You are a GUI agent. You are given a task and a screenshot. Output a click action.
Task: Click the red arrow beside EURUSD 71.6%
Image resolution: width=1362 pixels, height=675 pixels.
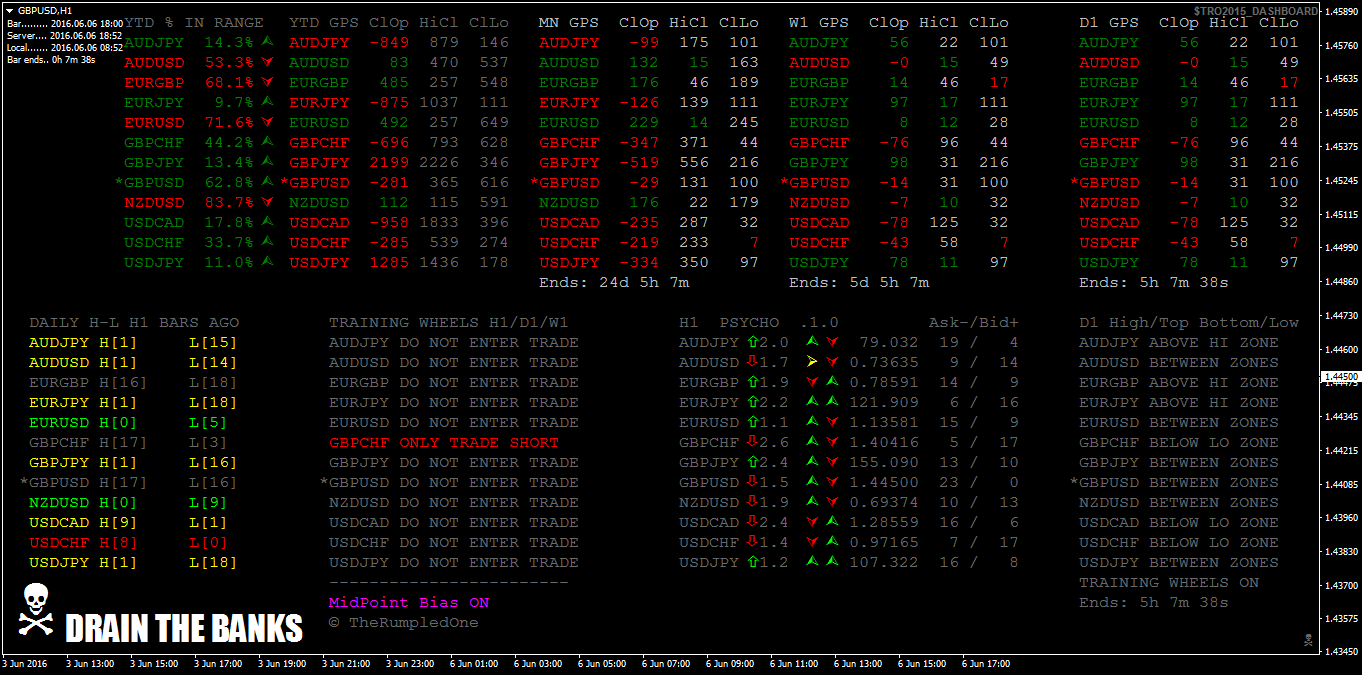coord(267,122)
